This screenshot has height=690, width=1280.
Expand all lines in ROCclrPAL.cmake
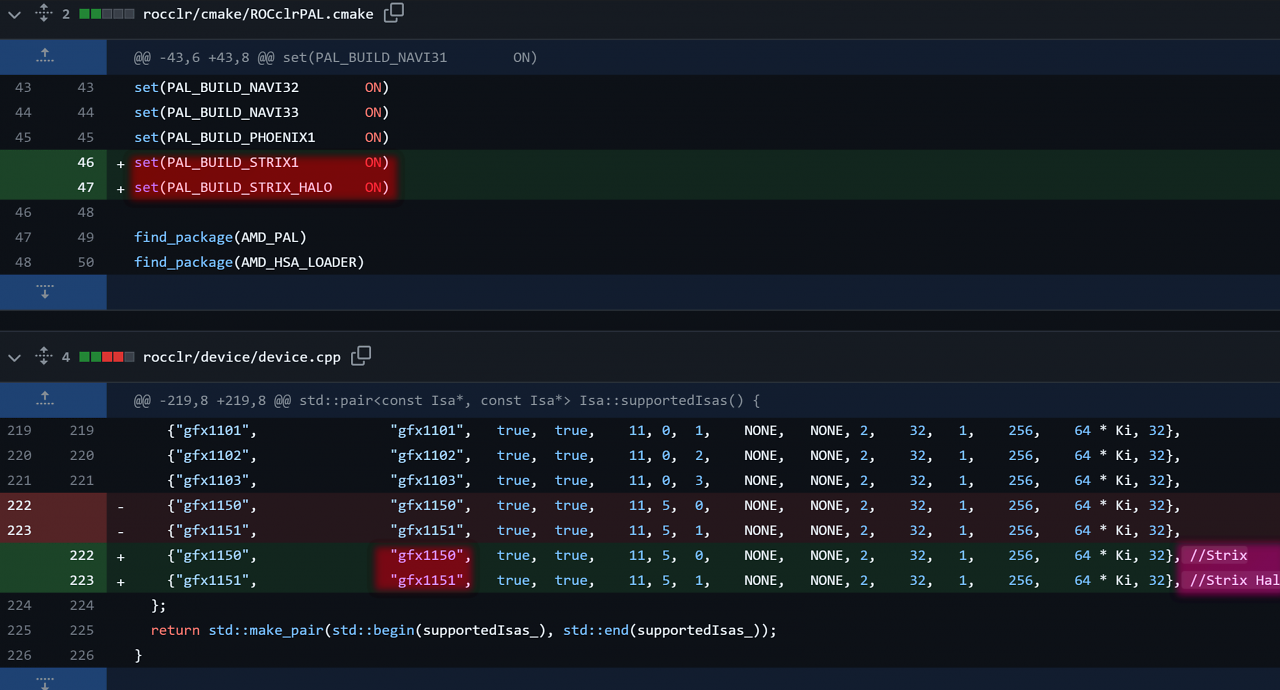[43, 14]
